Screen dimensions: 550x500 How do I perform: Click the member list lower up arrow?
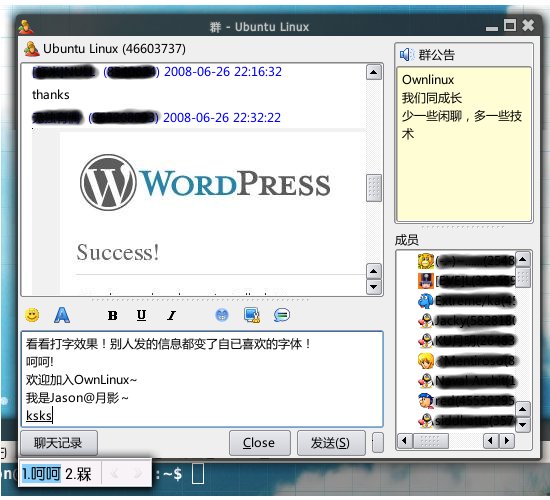[523, 409]
